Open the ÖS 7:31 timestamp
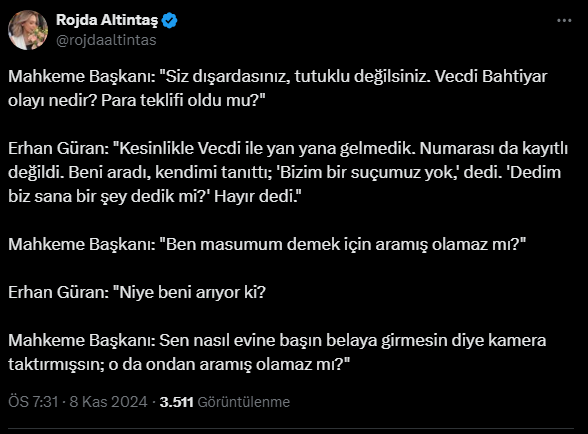The image size is (588, 434). [x=33, y=402]
